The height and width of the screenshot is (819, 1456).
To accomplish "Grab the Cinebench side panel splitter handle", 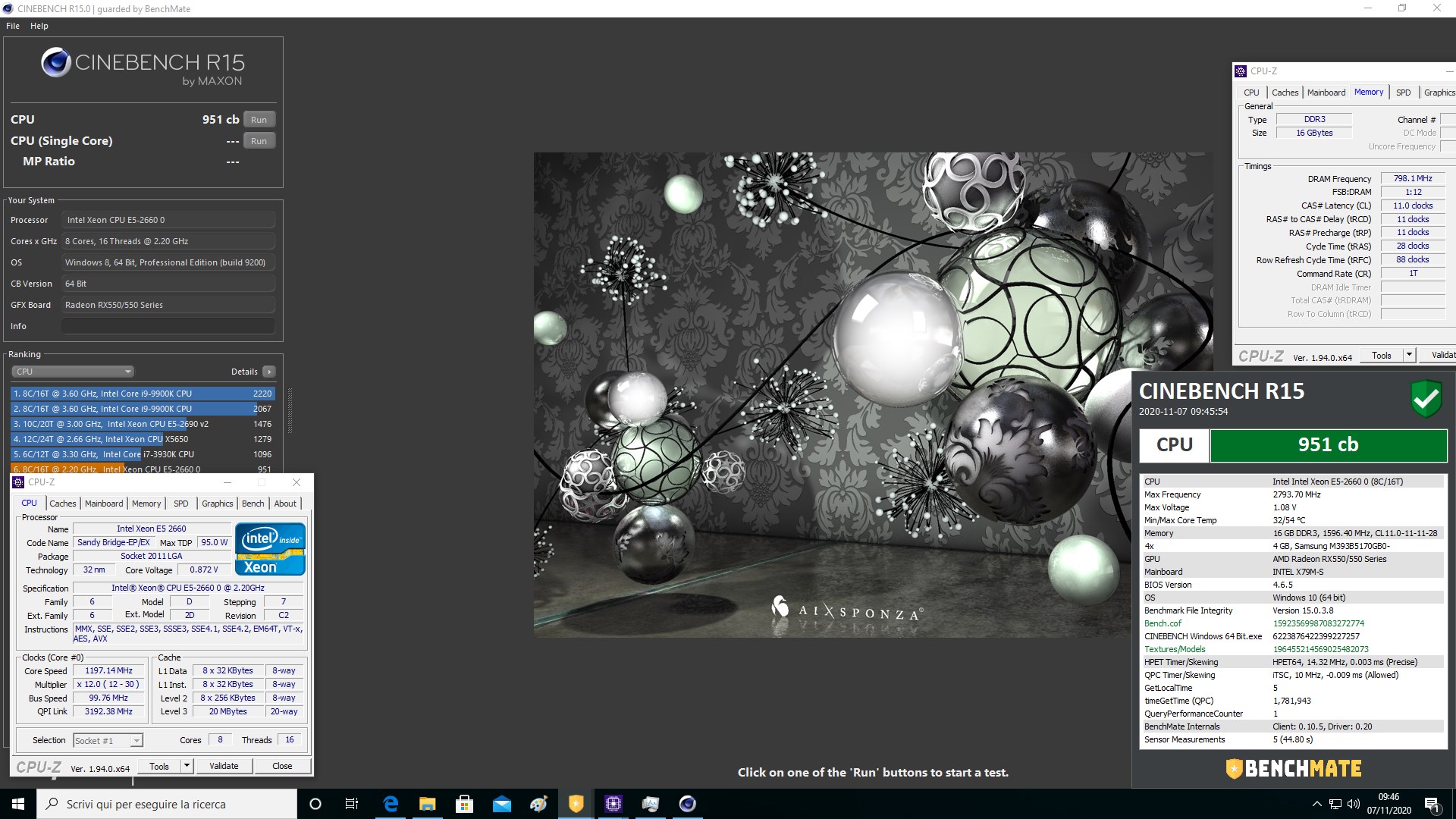I will pyautogui.click(x=289, y=409).
